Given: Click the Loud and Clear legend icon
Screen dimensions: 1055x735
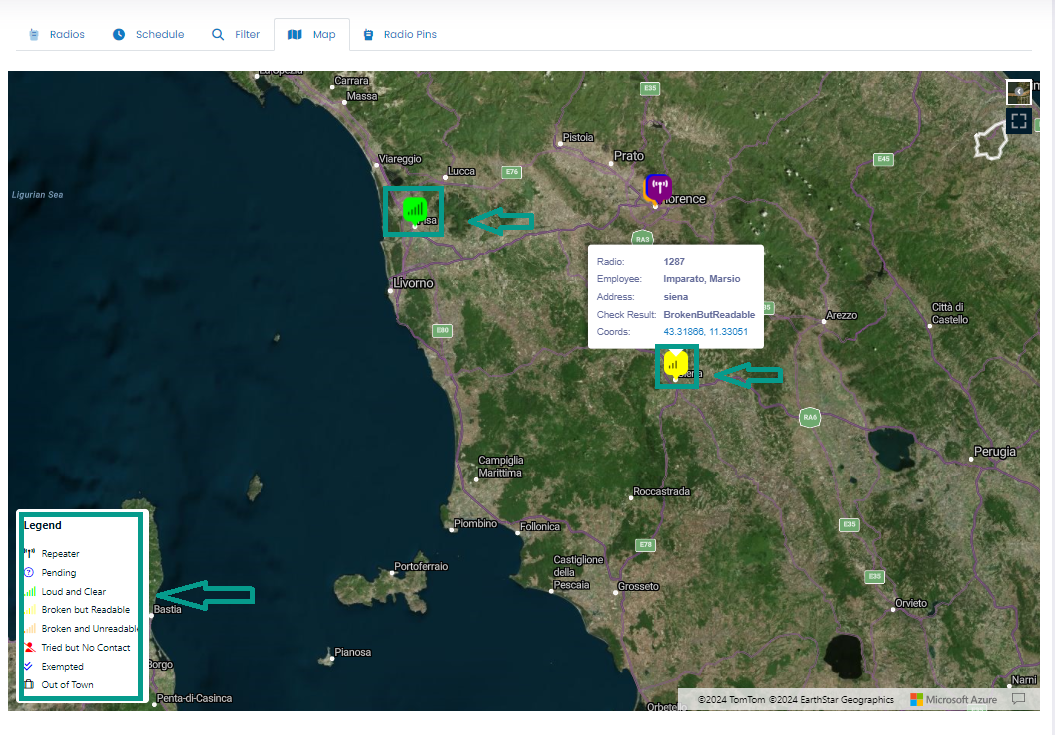Looking at the screenshot, I should 30,591.
